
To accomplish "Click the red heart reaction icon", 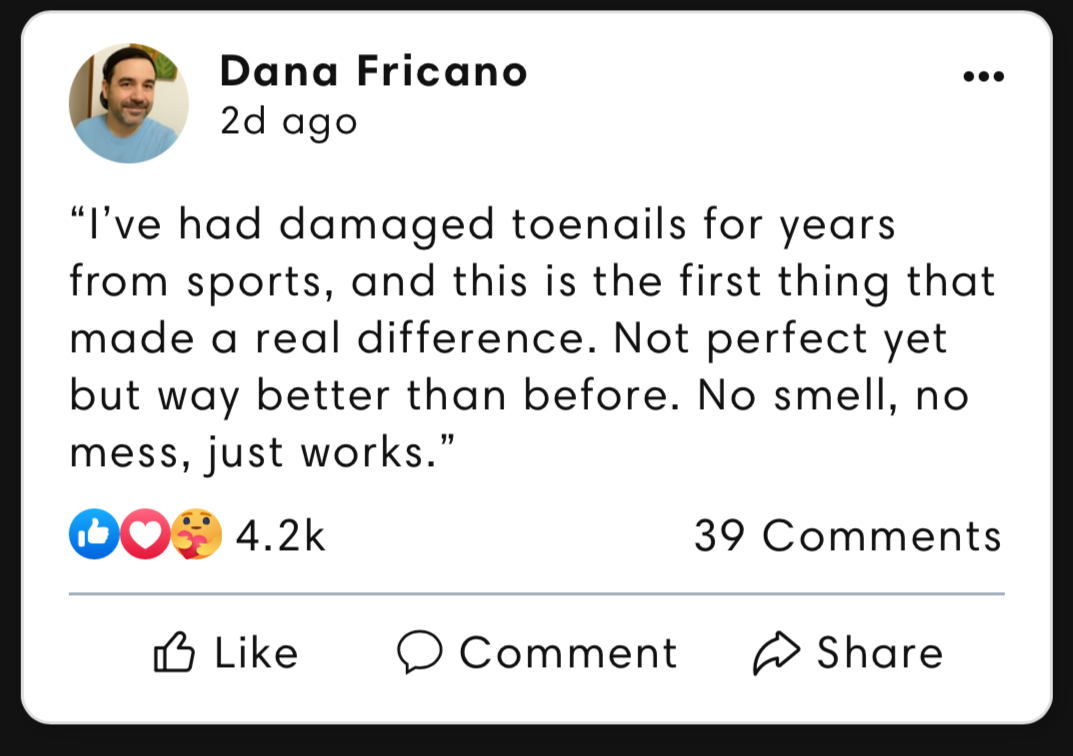I will [x=145, y=535].
